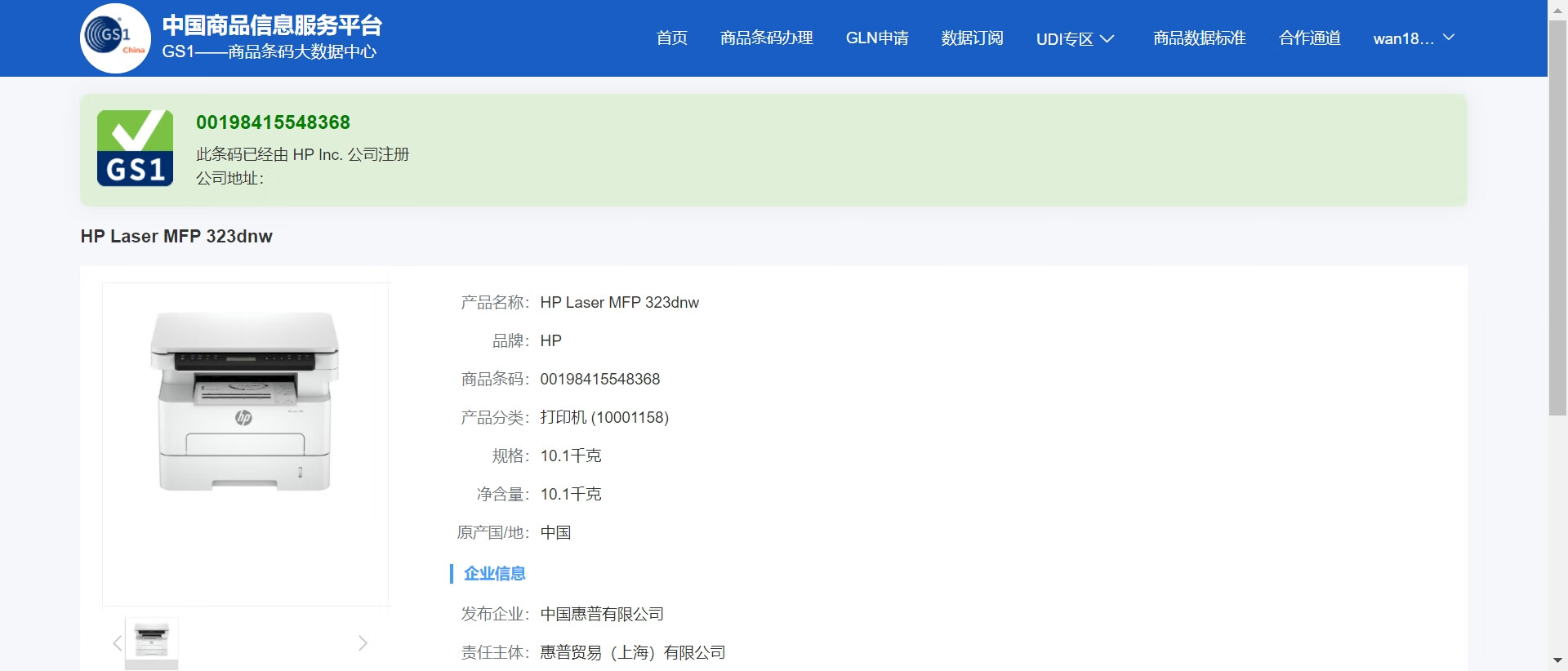Show next image with right chevron

tap(363, 643)
